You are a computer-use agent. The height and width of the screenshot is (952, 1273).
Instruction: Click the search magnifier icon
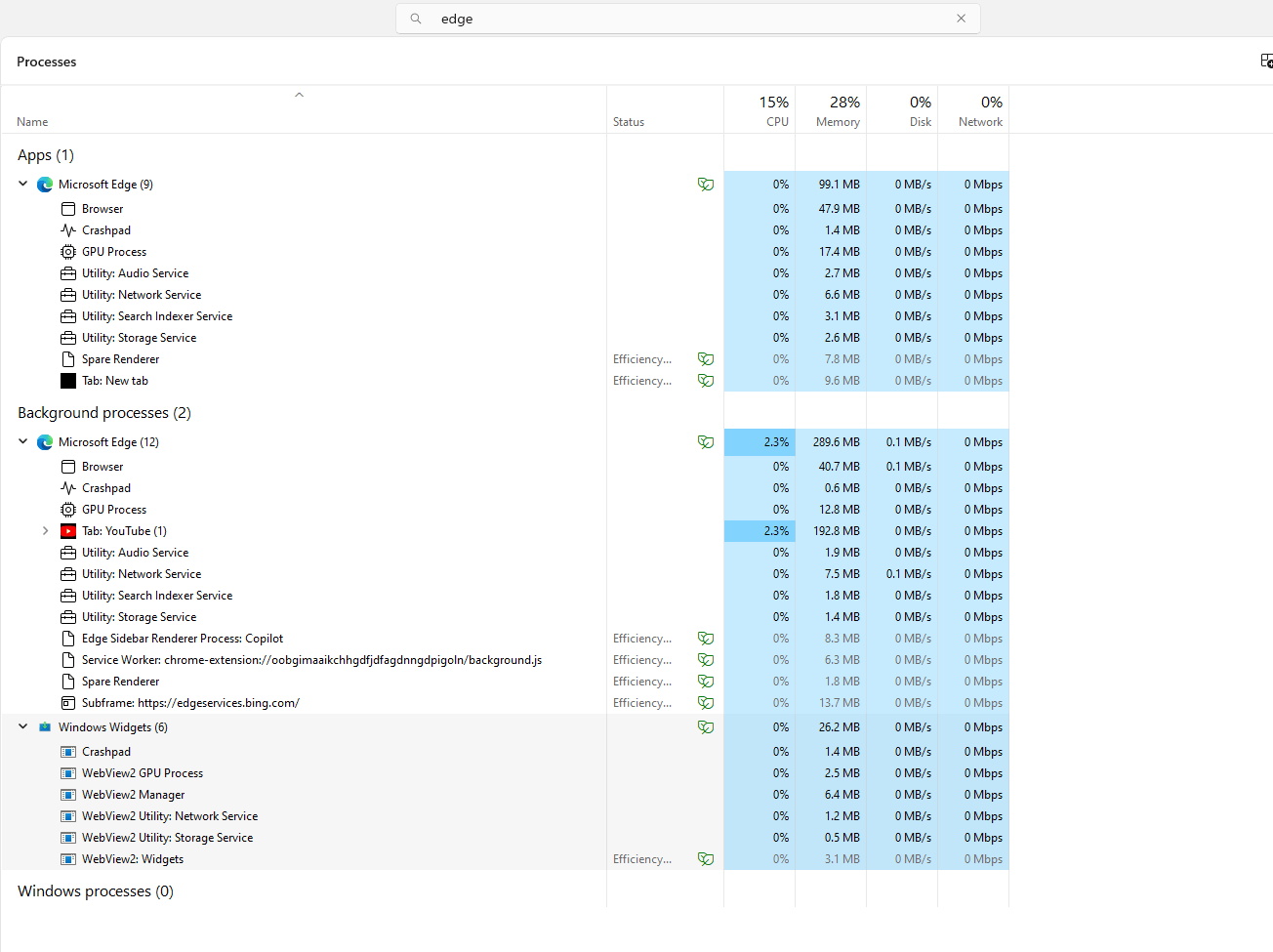416,19
